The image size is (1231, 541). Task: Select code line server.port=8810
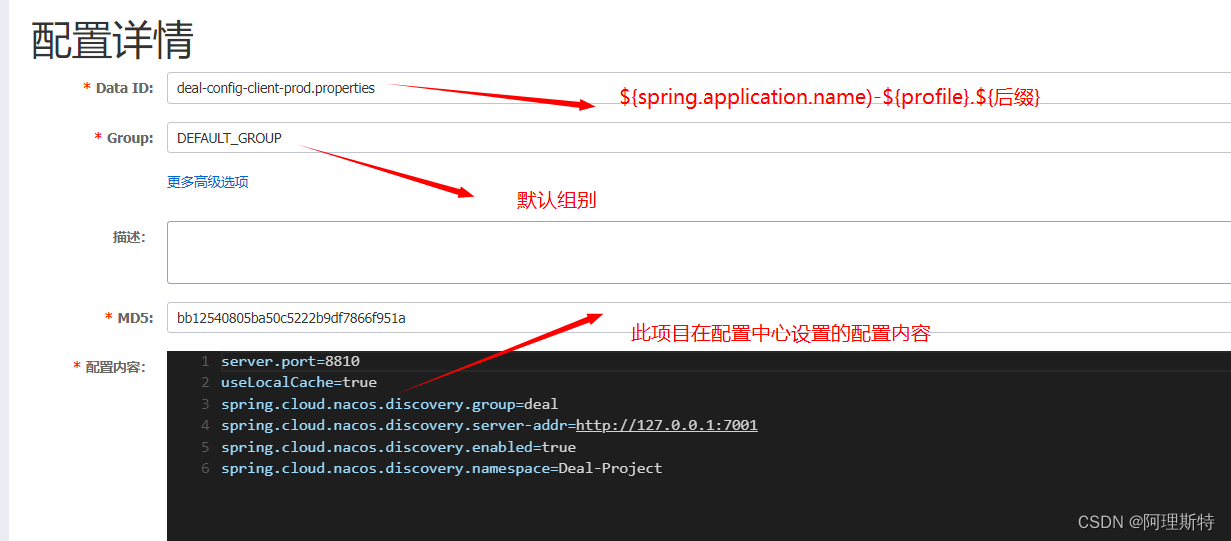pyautogui.click(x=290, y=361)
